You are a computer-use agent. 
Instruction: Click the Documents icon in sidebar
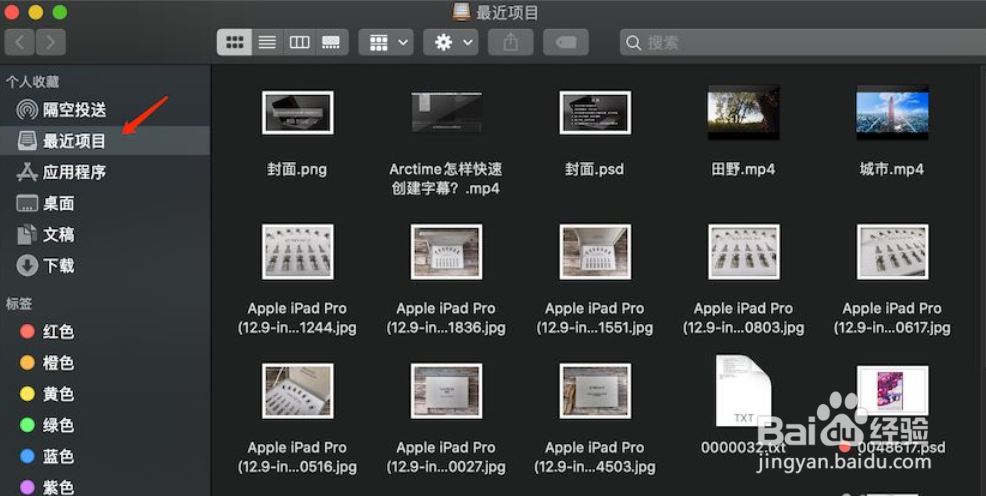27,234
